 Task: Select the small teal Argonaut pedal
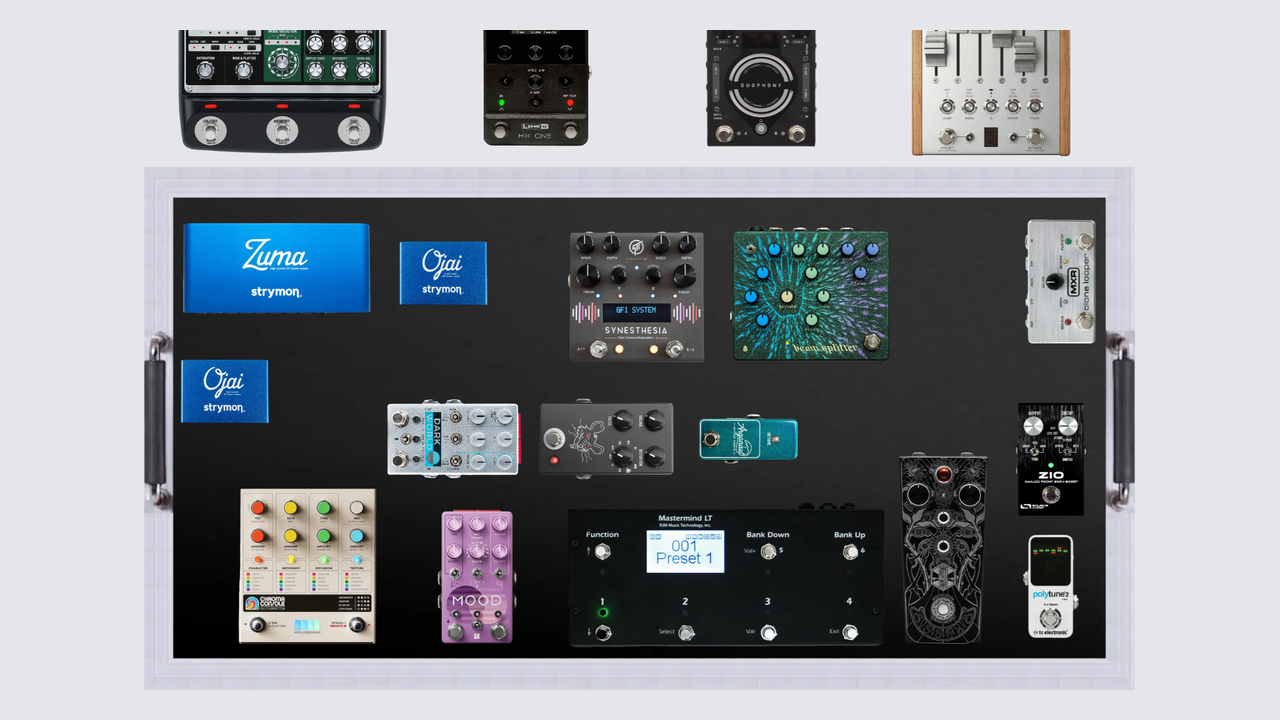tap(748, 439)
